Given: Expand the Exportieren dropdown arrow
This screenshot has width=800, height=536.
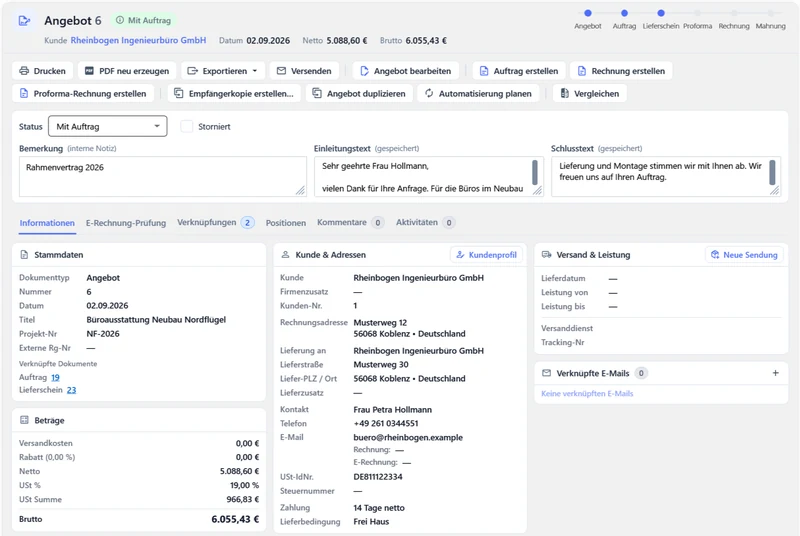Looking at the screenshot, I should pyautogui.click(x=255, y=71).
